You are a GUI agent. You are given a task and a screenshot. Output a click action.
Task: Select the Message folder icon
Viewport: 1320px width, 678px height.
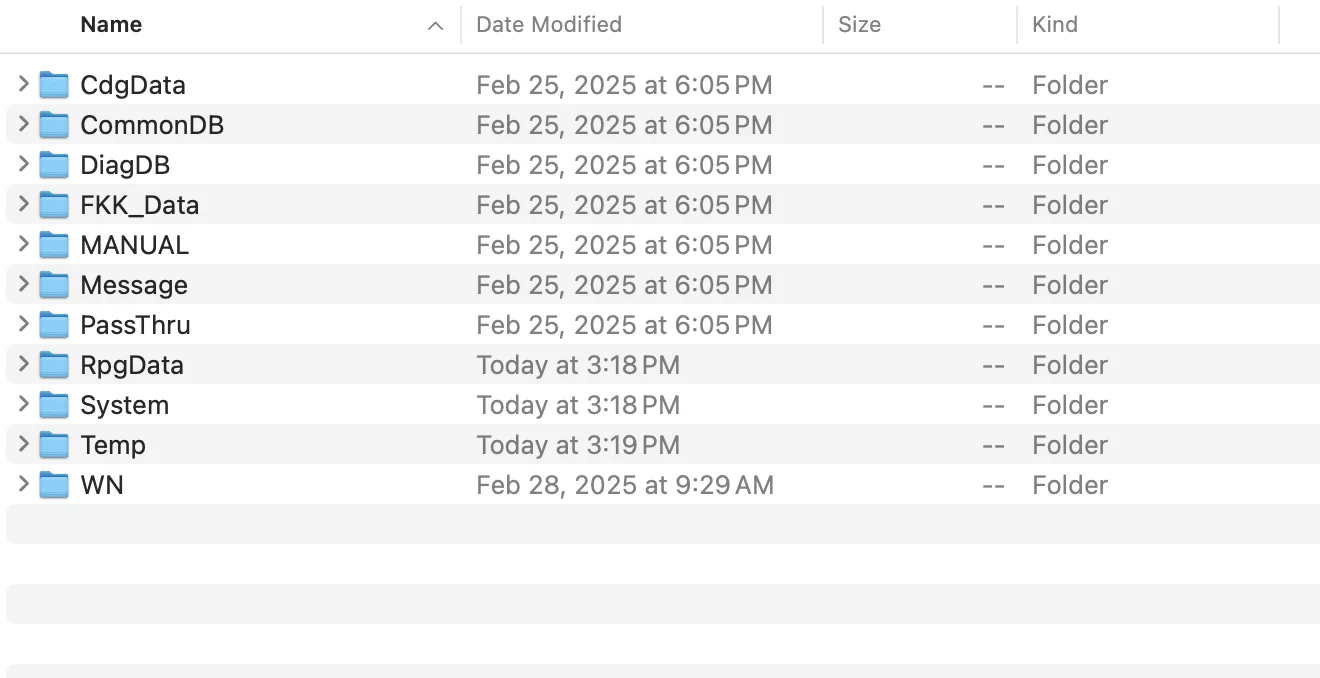pyautogui.click(x=54, y=285)
